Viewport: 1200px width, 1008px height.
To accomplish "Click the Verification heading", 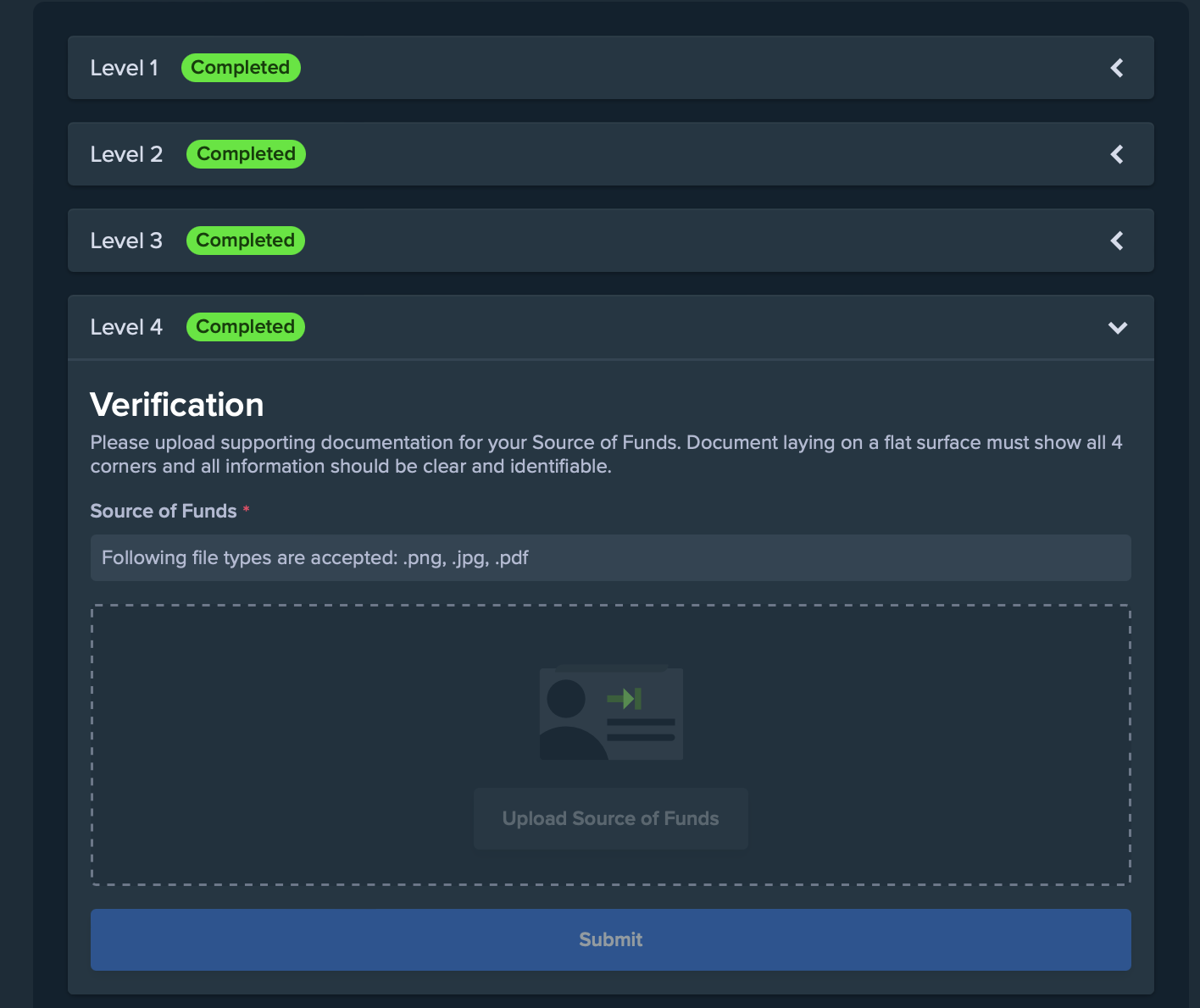I will 176,404.
